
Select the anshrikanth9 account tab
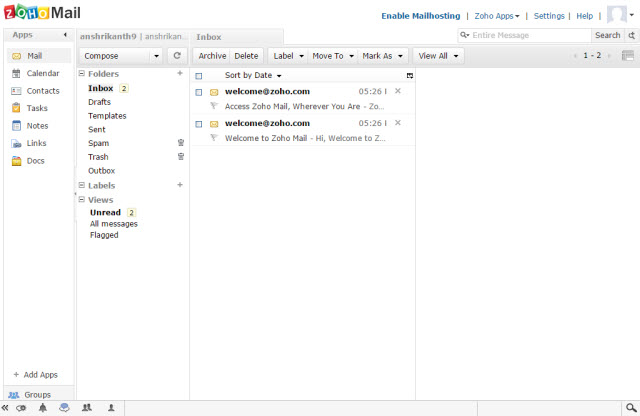[133, 37]
